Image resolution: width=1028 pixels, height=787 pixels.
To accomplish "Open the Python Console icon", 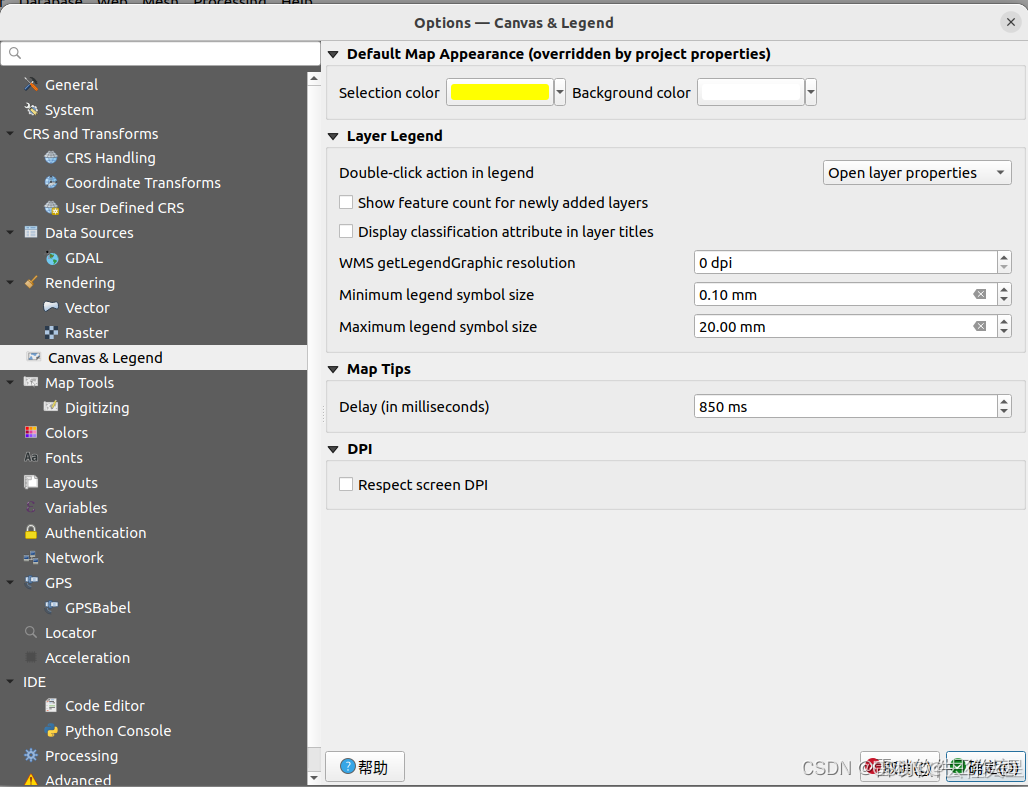I will pos(51,731).
